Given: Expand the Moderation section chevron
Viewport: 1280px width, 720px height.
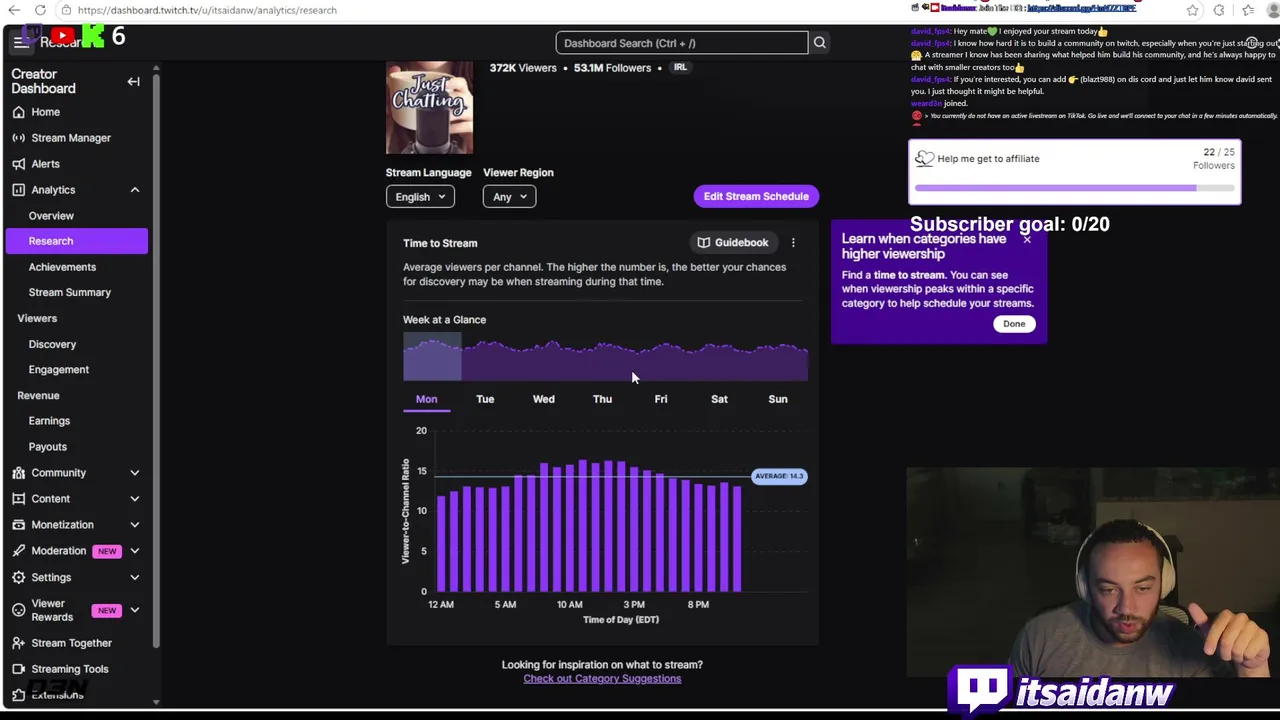Looking at the screenshot, I should coord(134,551).
